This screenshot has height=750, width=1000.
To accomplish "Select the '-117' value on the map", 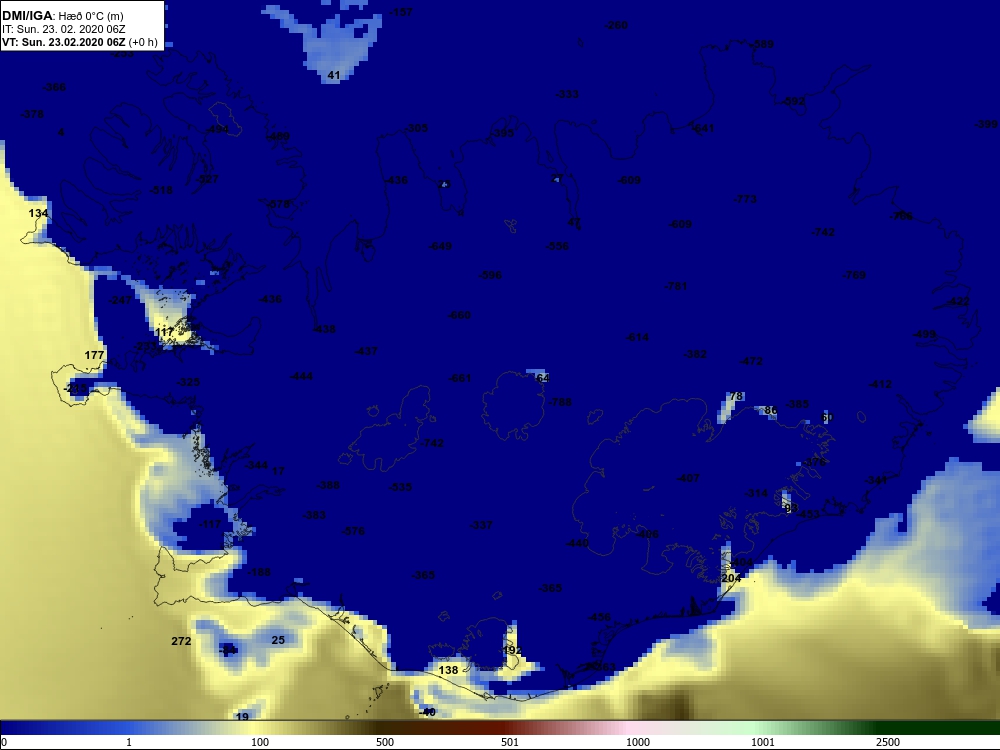I will click(x=210, y=524).
